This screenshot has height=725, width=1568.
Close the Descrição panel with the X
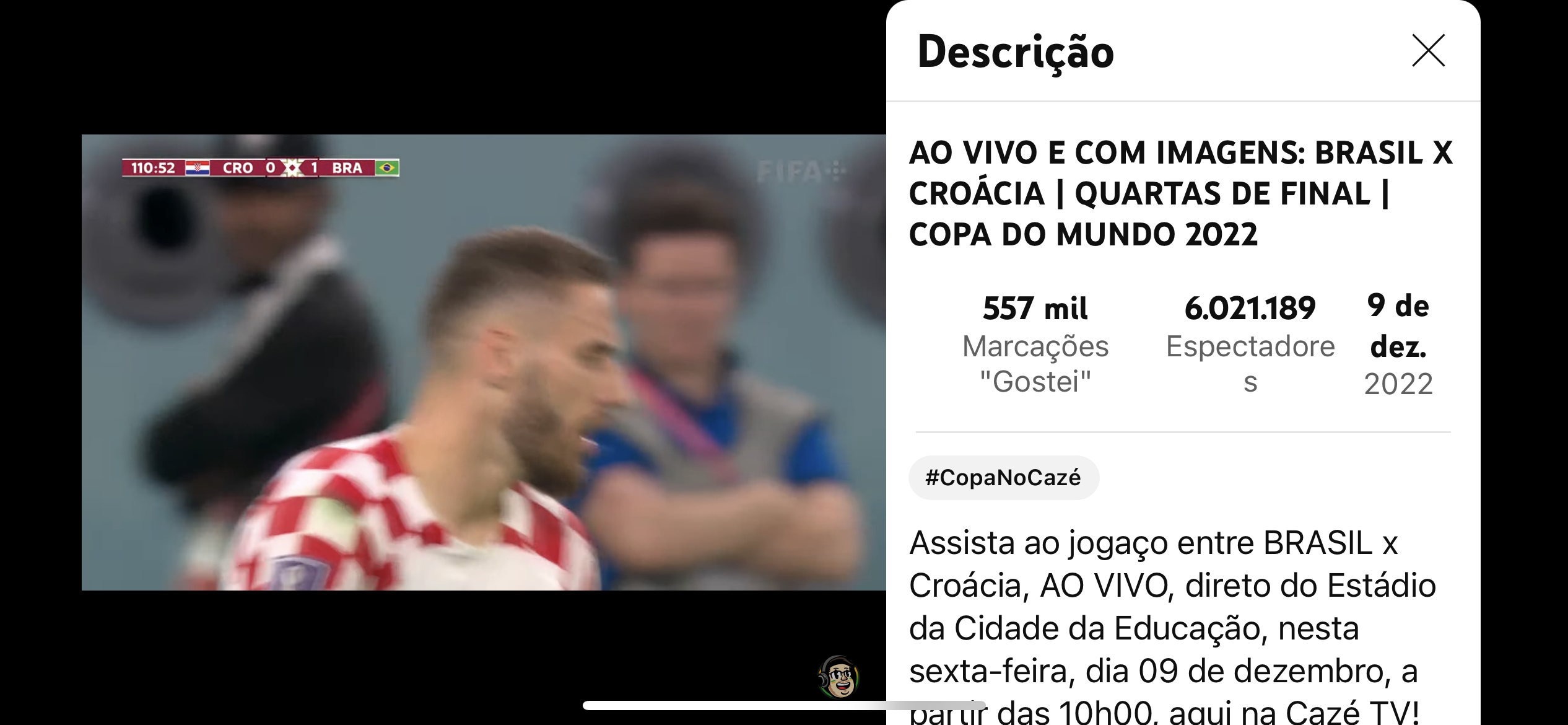(x=1428, y=50)
